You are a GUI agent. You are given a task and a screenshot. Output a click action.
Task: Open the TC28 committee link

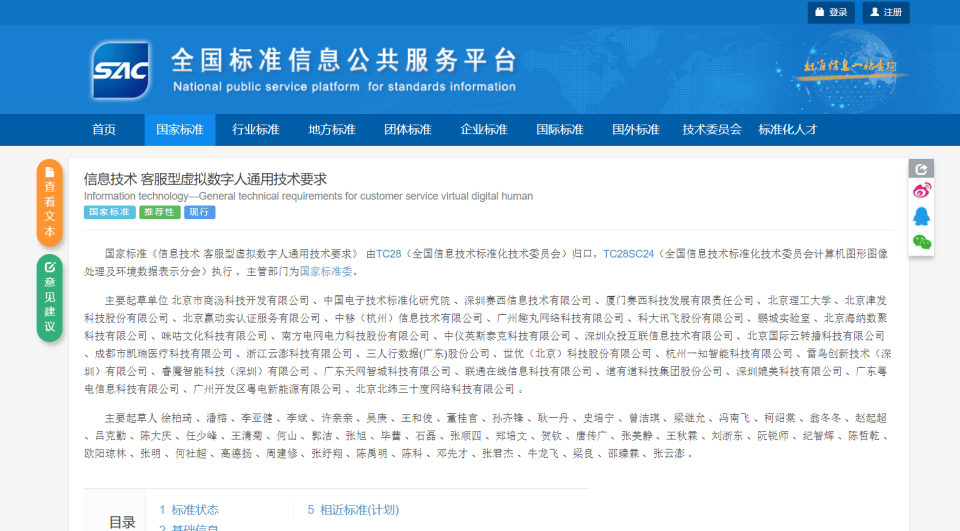coord(388,254)
